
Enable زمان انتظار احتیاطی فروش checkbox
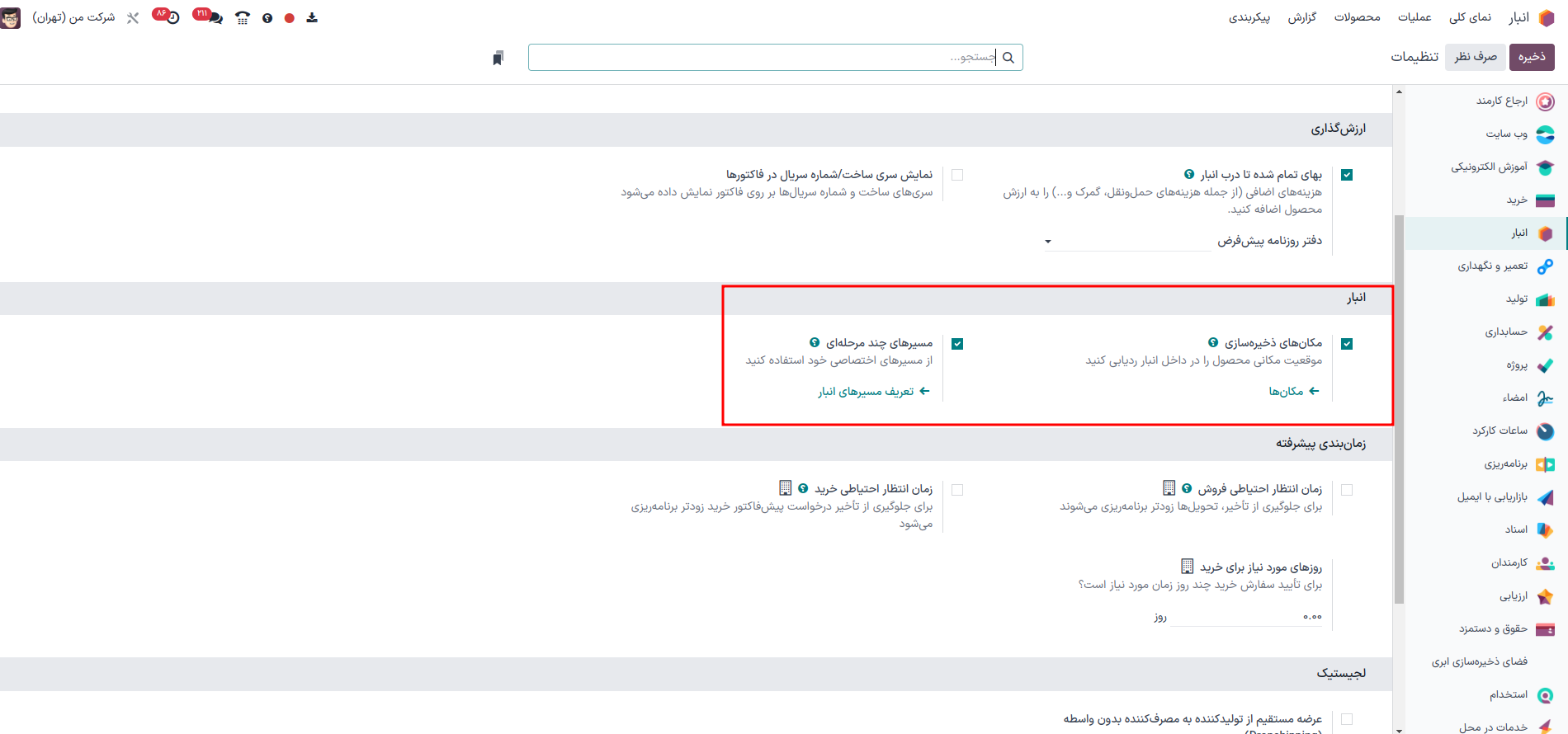1347,490
